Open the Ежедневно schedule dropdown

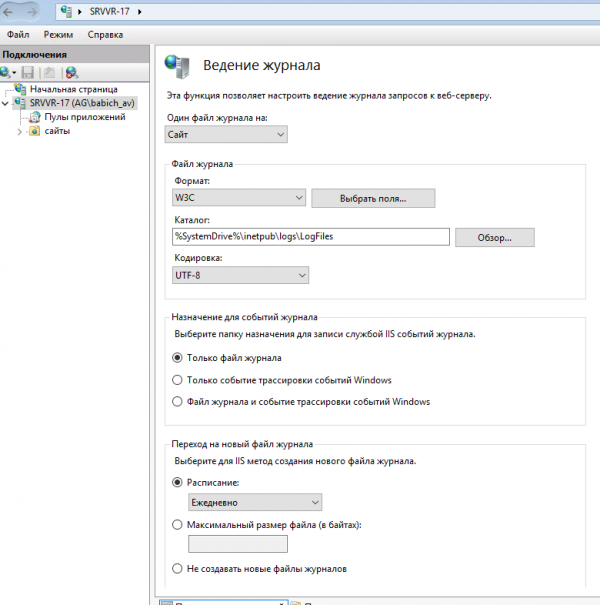pos(255,502)
